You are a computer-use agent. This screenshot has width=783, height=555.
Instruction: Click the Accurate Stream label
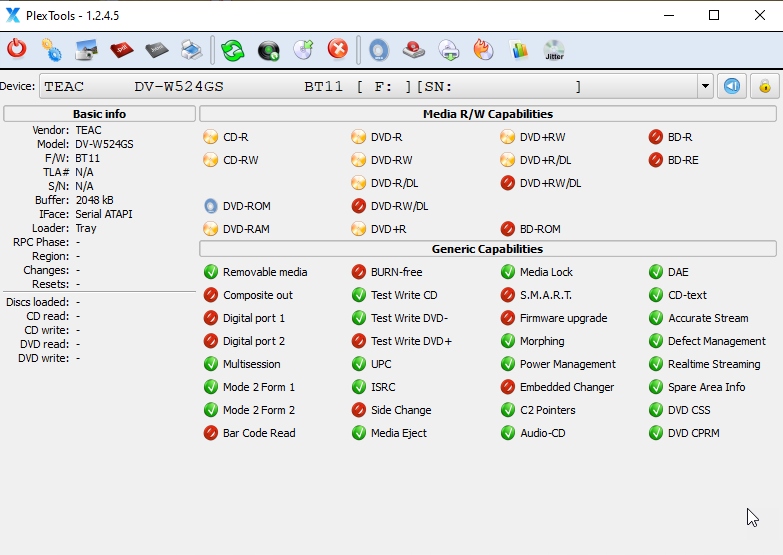(x=708, y=318)
